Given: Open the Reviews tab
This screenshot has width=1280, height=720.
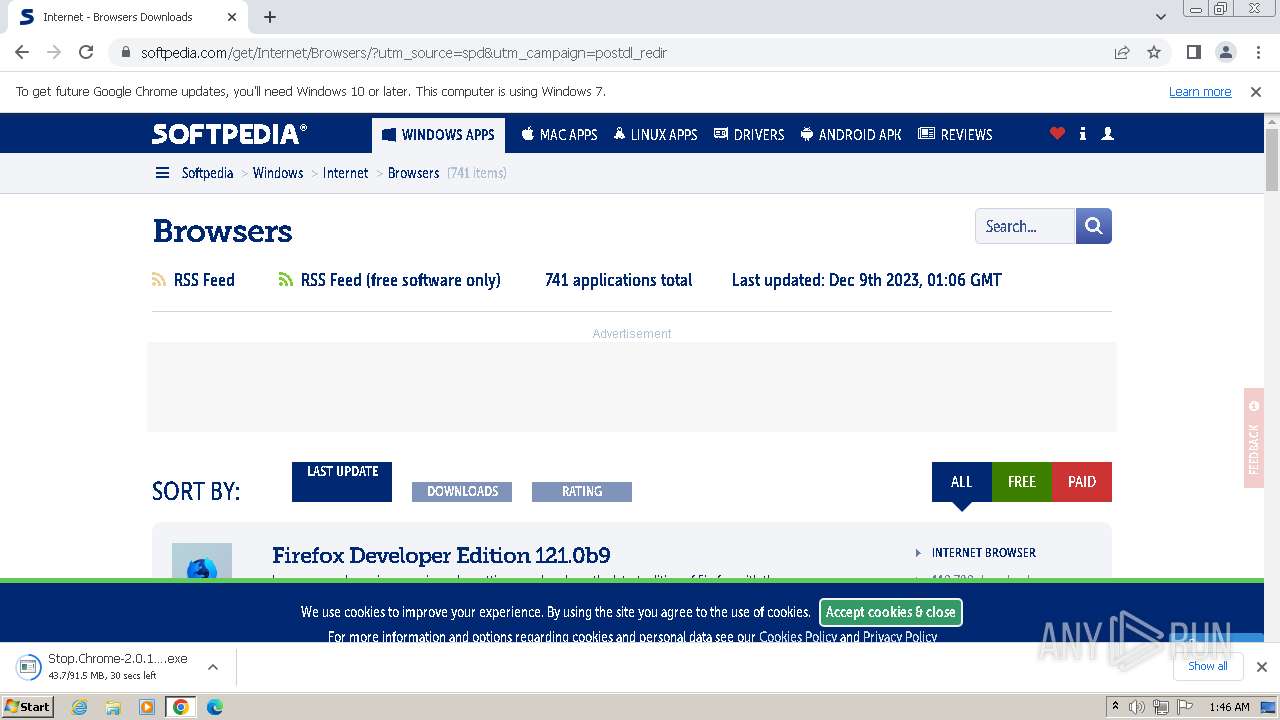Looking at the screenshot, I should click(955, 134).
